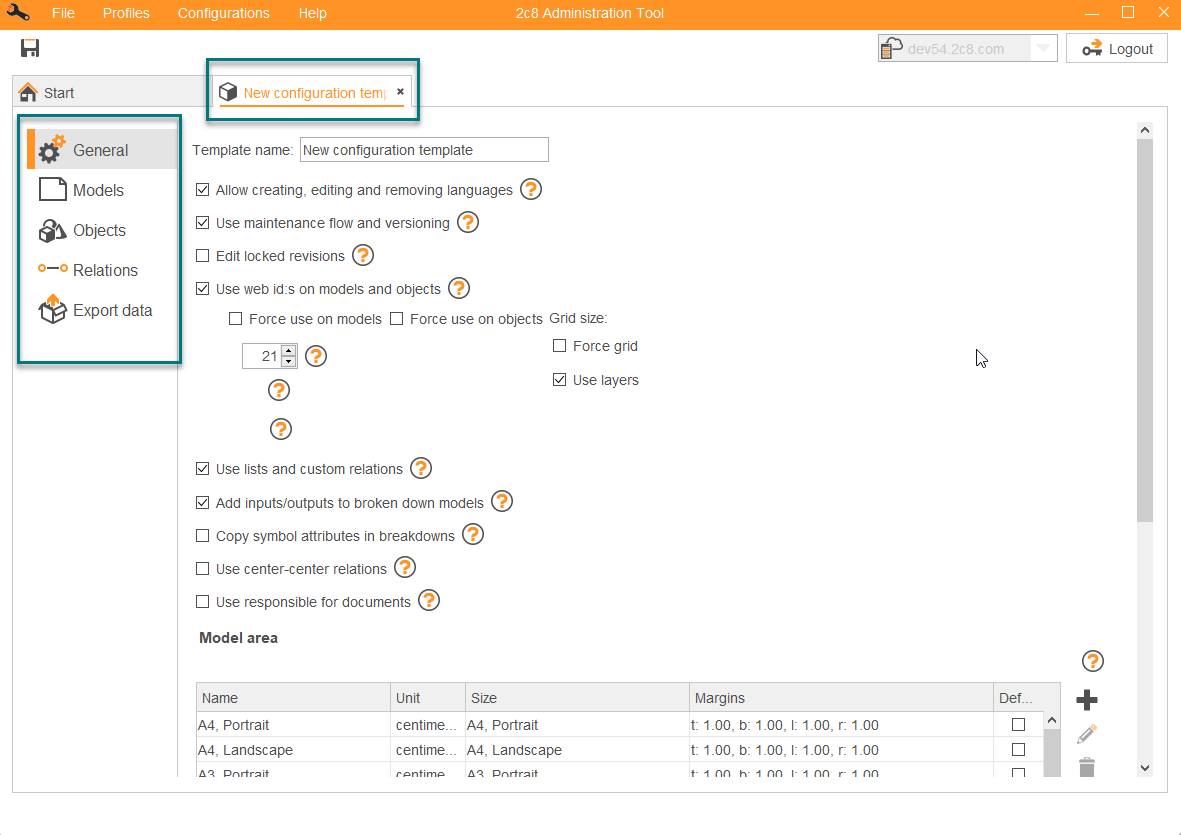Click the Name column header
This screenshot has height=835, width=1181.
[x=293, y=698]
